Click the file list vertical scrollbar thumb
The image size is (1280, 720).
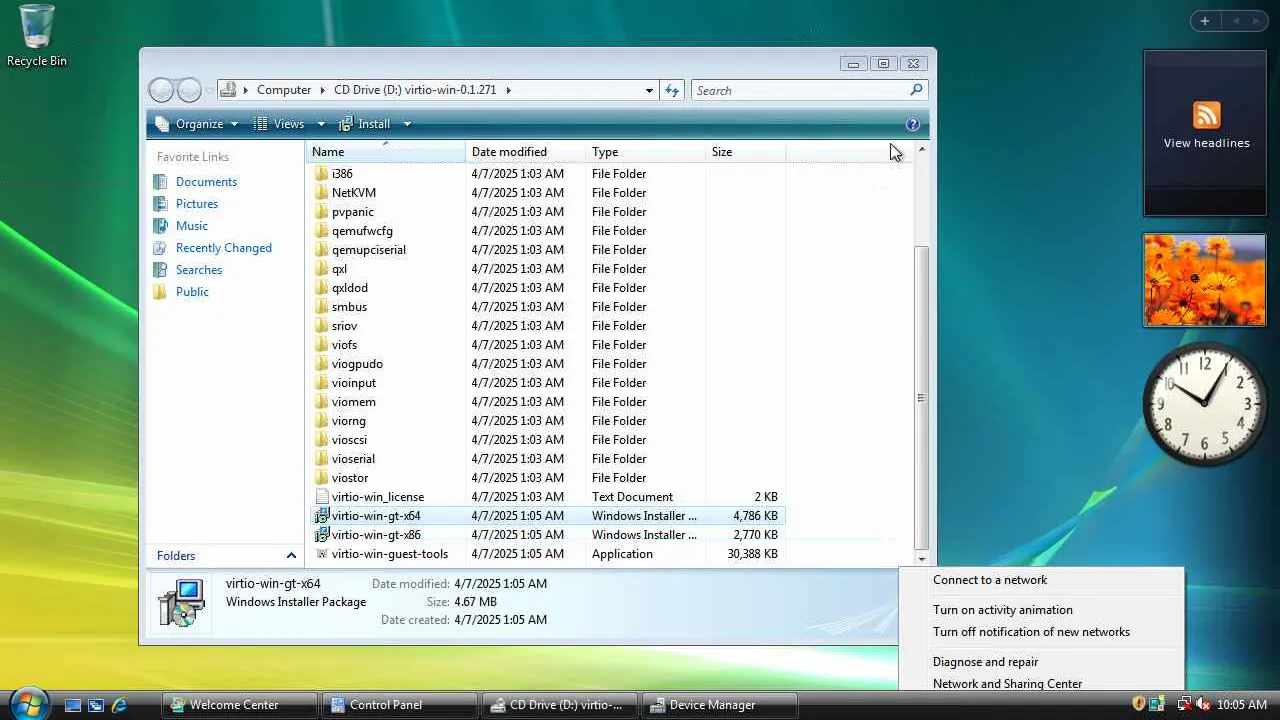coord(922,397)
